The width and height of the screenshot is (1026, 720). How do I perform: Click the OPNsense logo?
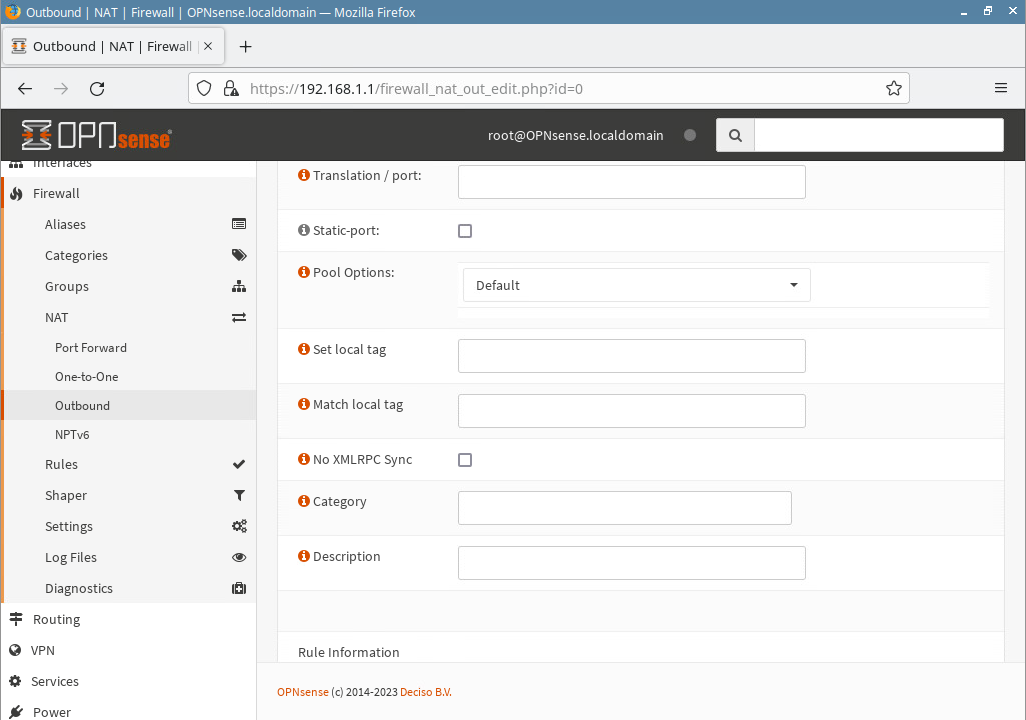[x=96, y=135]
